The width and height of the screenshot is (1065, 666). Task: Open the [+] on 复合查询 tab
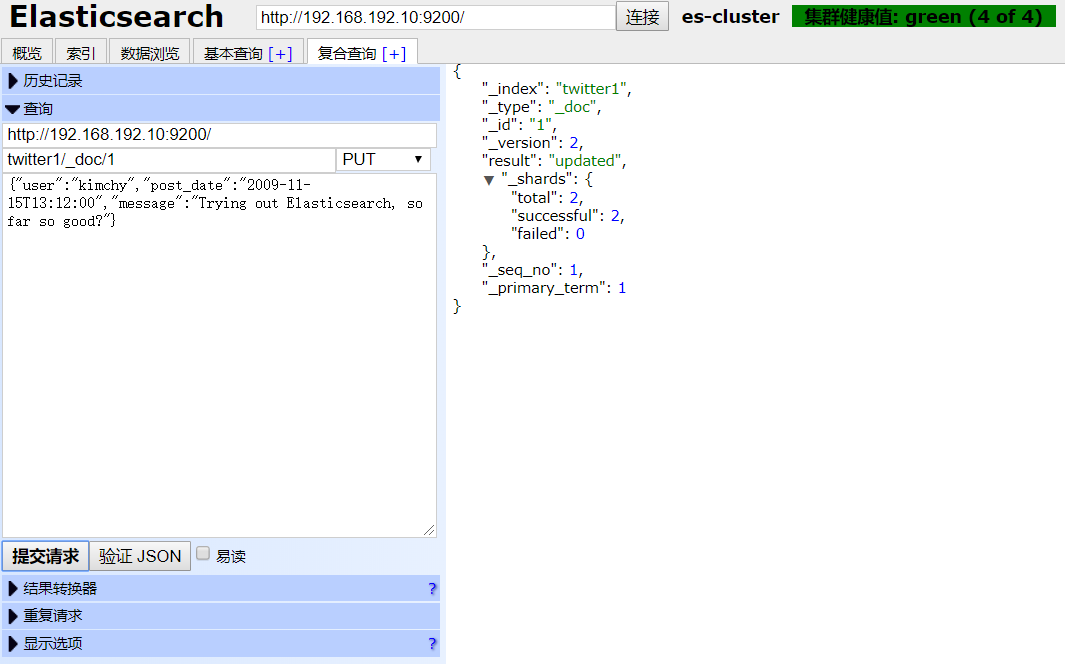pyautogui.click(x=394, y=54)
